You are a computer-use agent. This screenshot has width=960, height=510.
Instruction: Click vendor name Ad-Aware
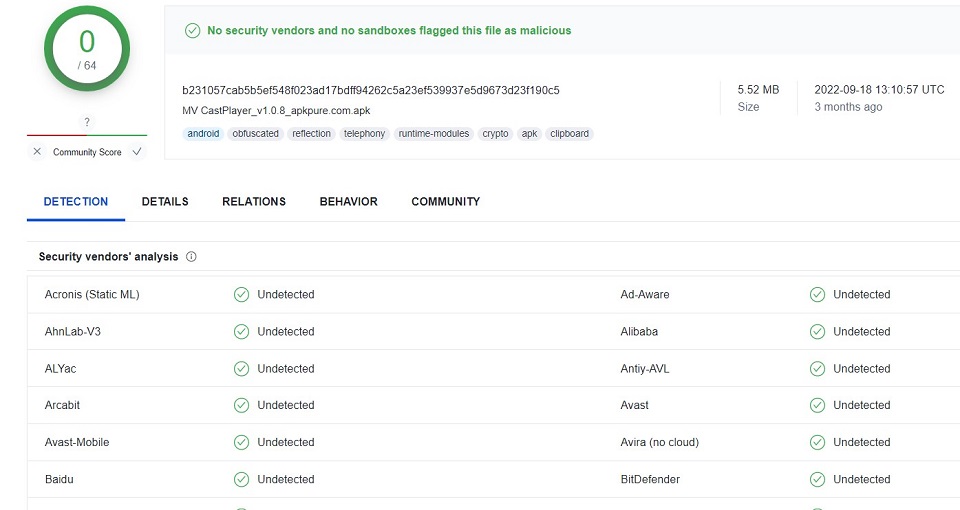pos(645,294)
